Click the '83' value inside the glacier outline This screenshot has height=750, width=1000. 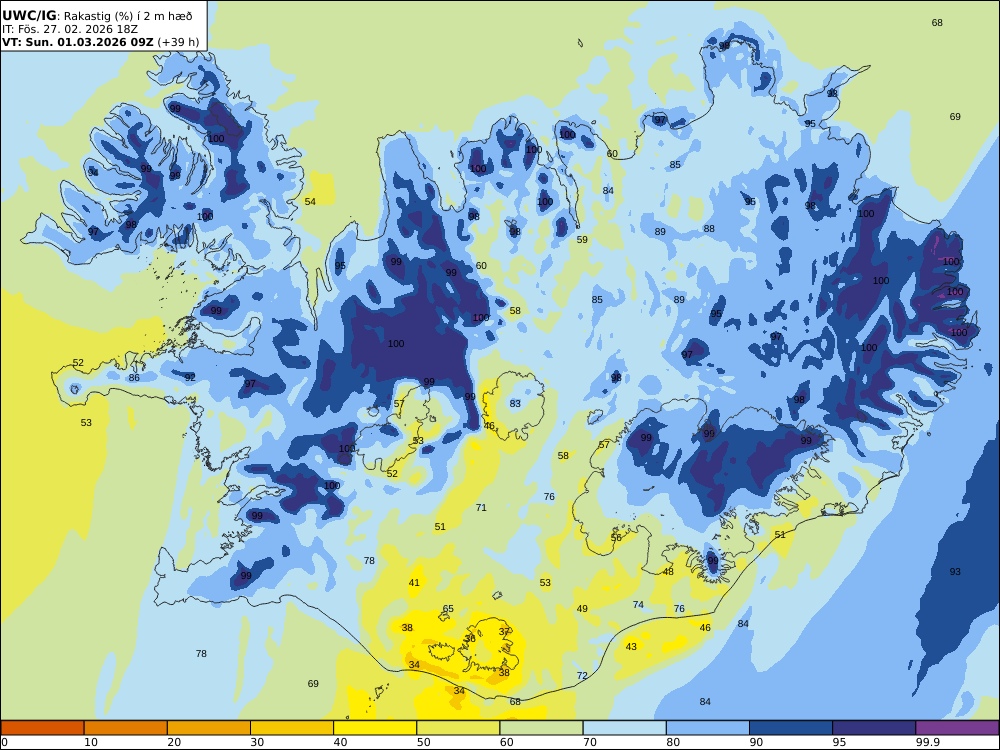515,403
